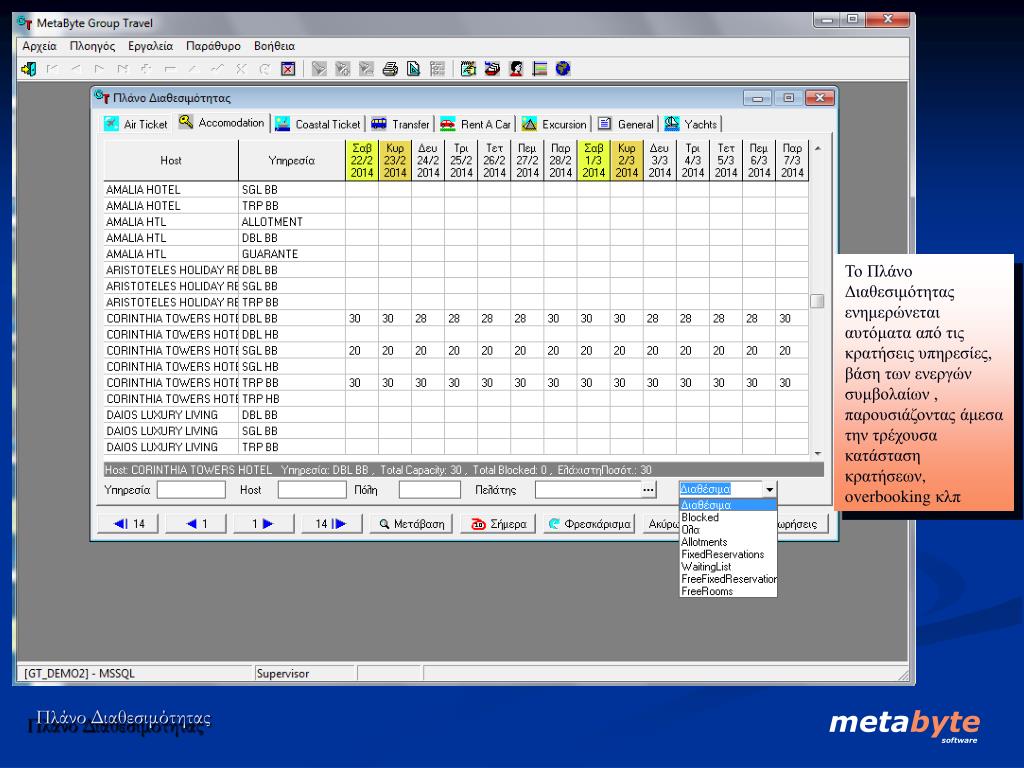1024x768 pixels.
Task: Click the toolbar refresh circular arrow icon
Action: click(x=264, y=69)
